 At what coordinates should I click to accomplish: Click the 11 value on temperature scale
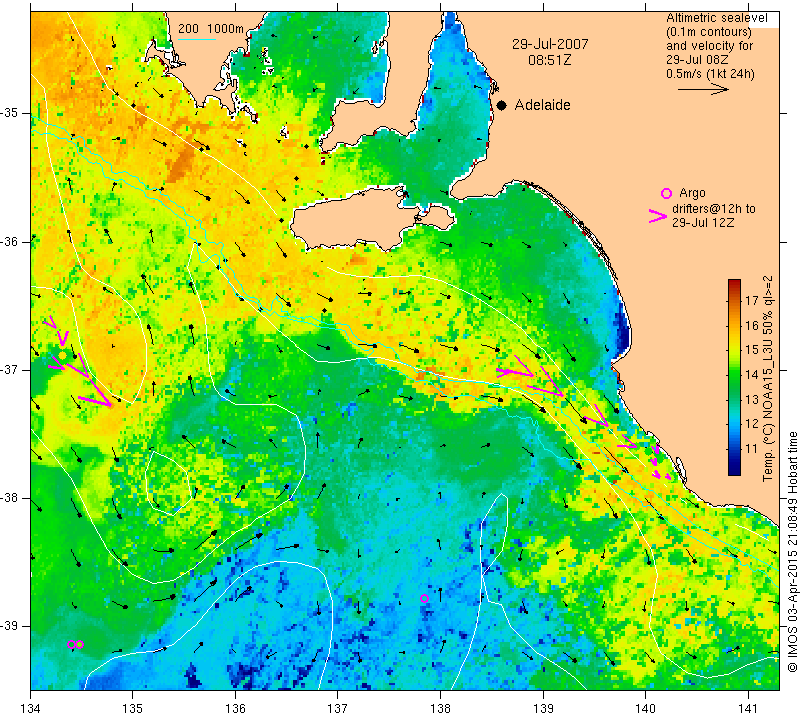pos(753,449)
